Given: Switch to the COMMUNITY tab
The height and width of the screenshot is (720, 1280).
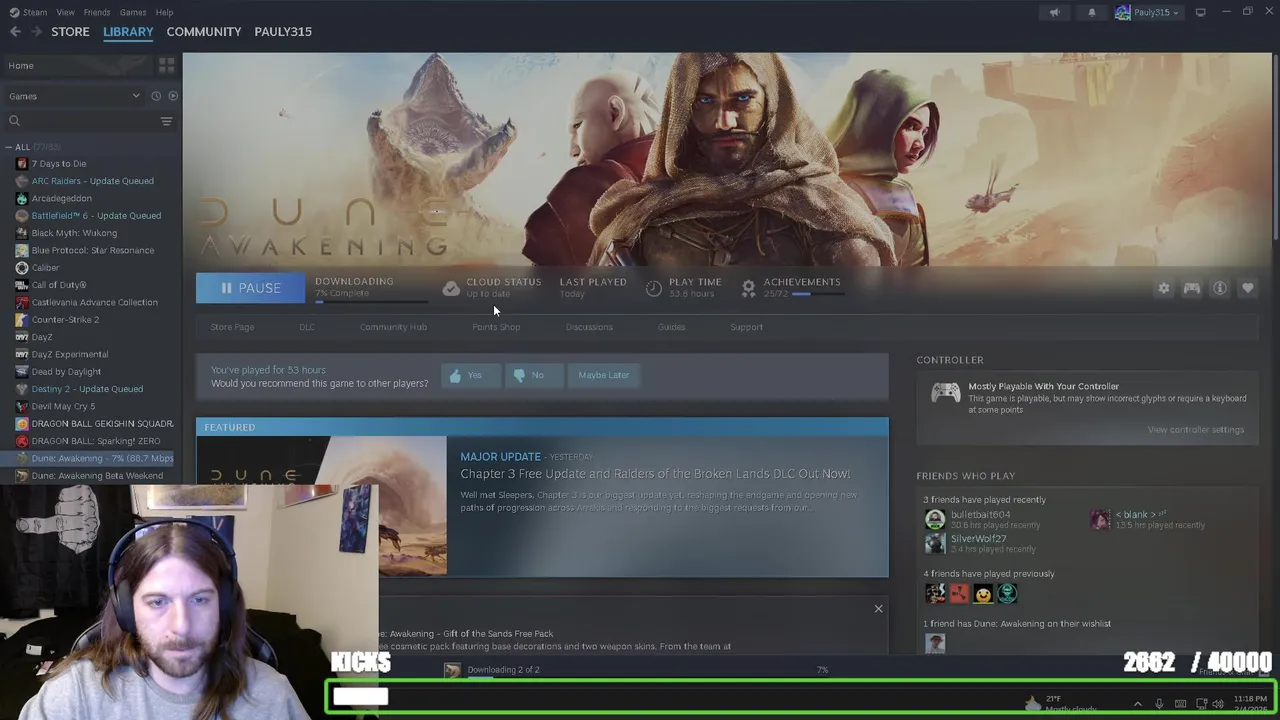Looking at the screenshot, I should 204,32.
